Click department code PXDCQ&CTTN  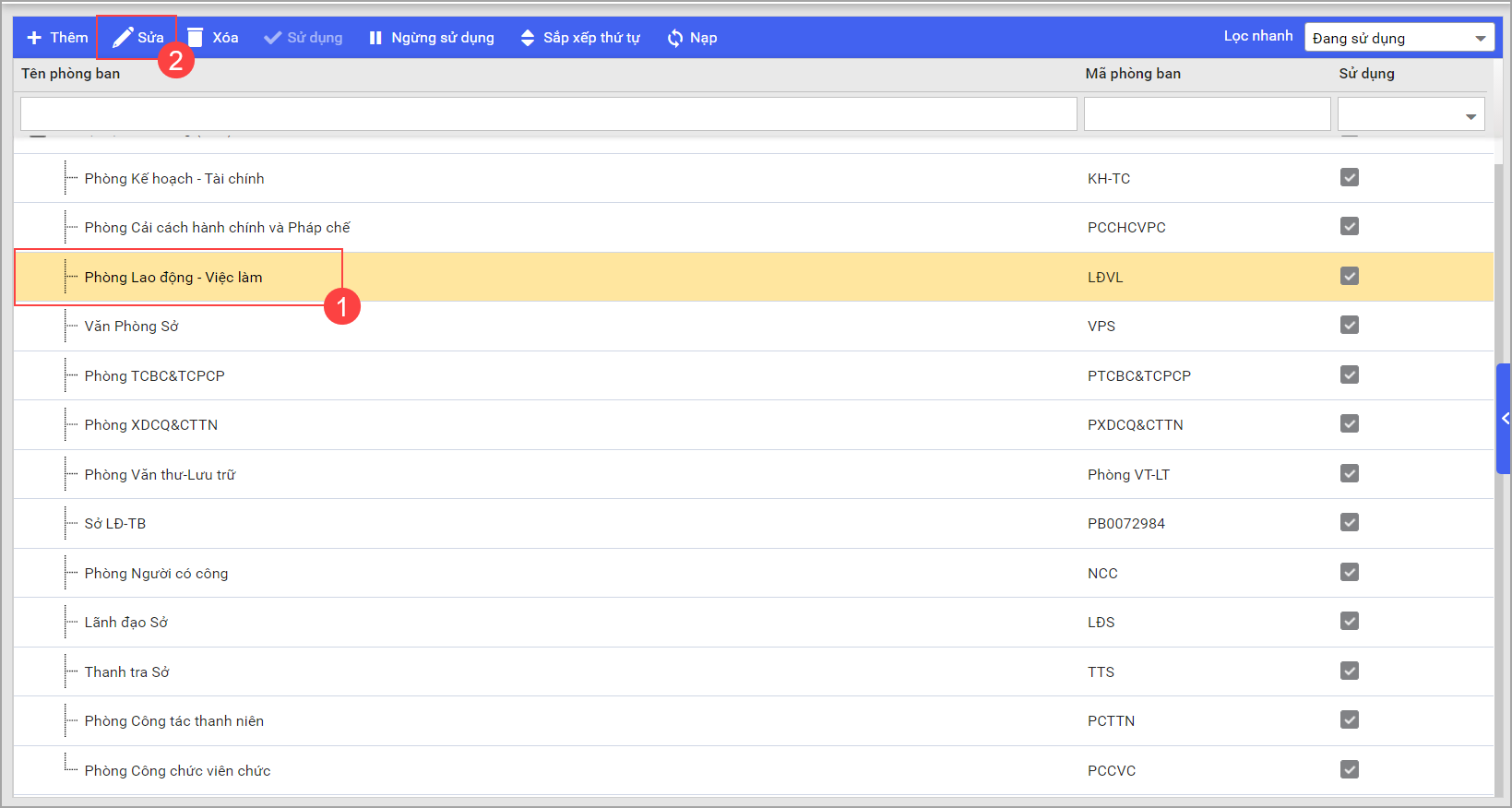[1136, 425]
